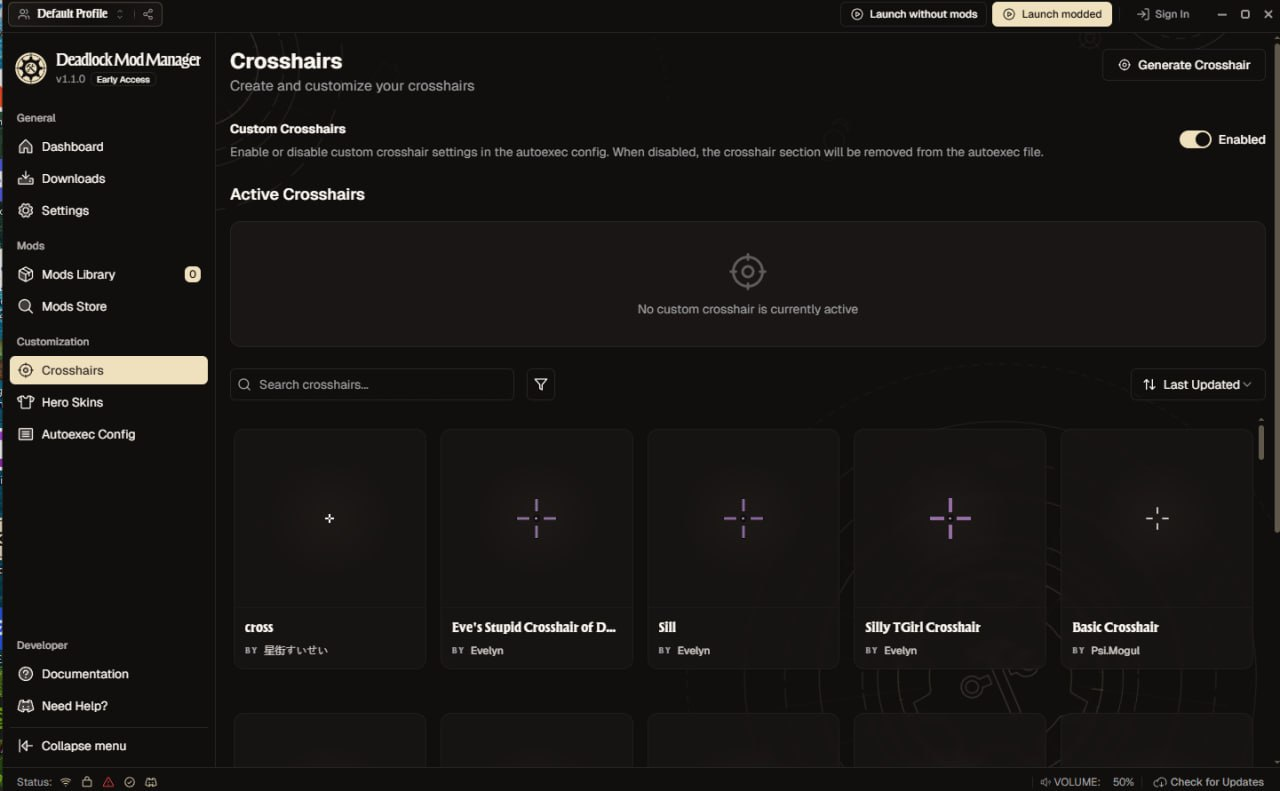The image size is (1280, 791).
Task: Navigate to Mods Library
Action: coord(109,275)
